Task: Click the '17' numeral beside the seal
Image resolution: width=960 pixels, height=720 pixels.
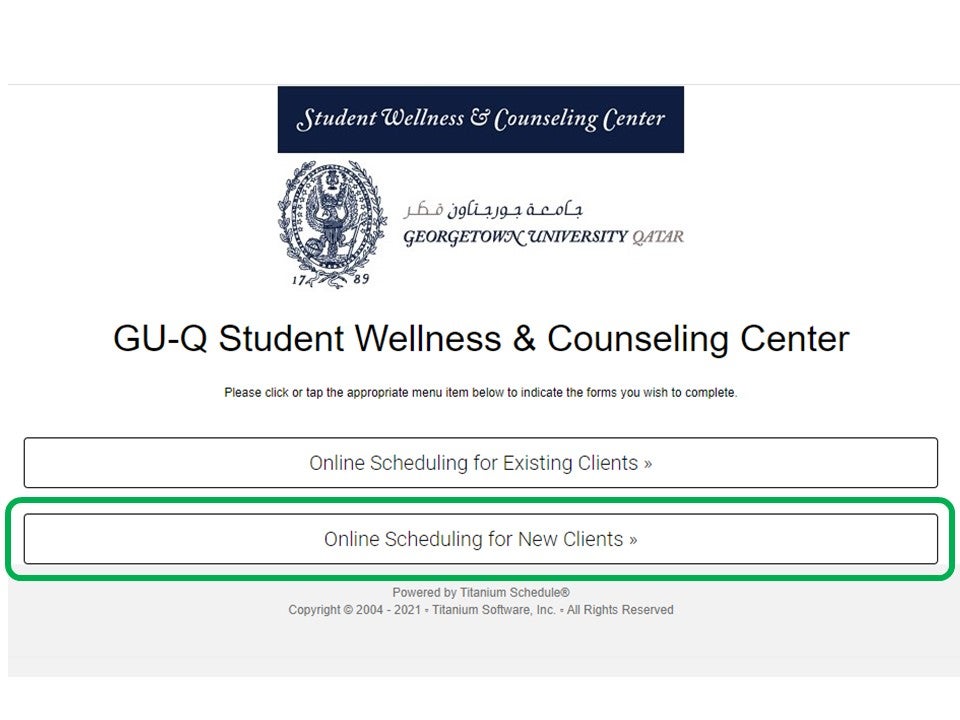Action: click(298, 280)
